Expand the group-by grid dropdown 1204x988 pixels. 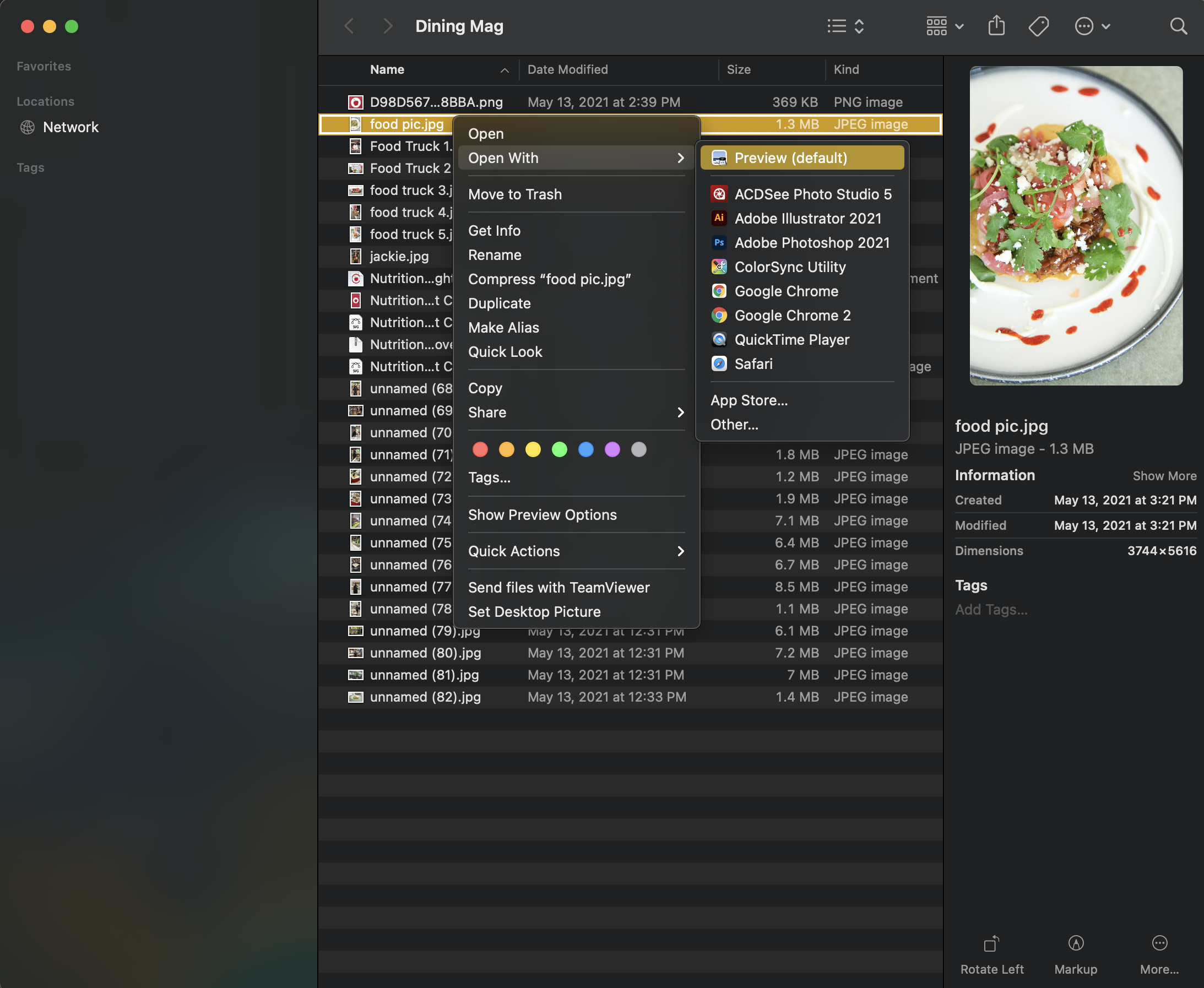click(945, 26)
